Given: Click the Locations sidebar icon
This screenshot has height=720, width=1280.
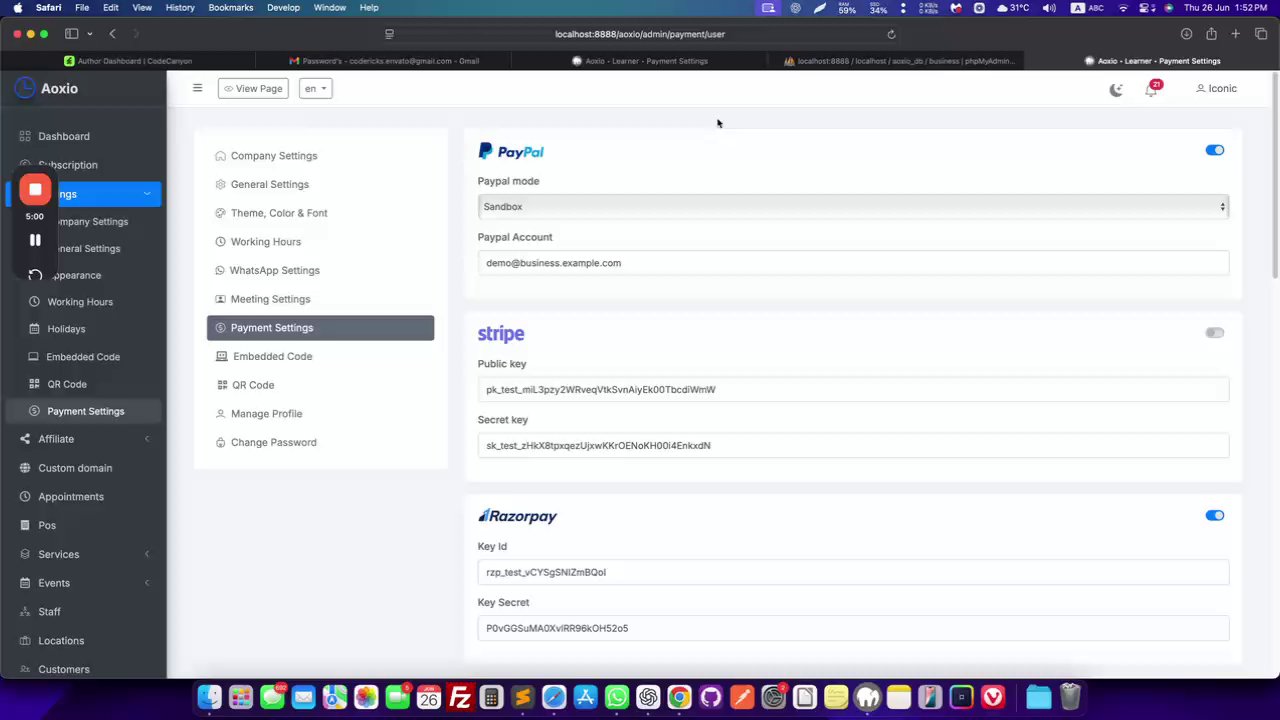Looking at the screenshot, I should coord(26,641).
